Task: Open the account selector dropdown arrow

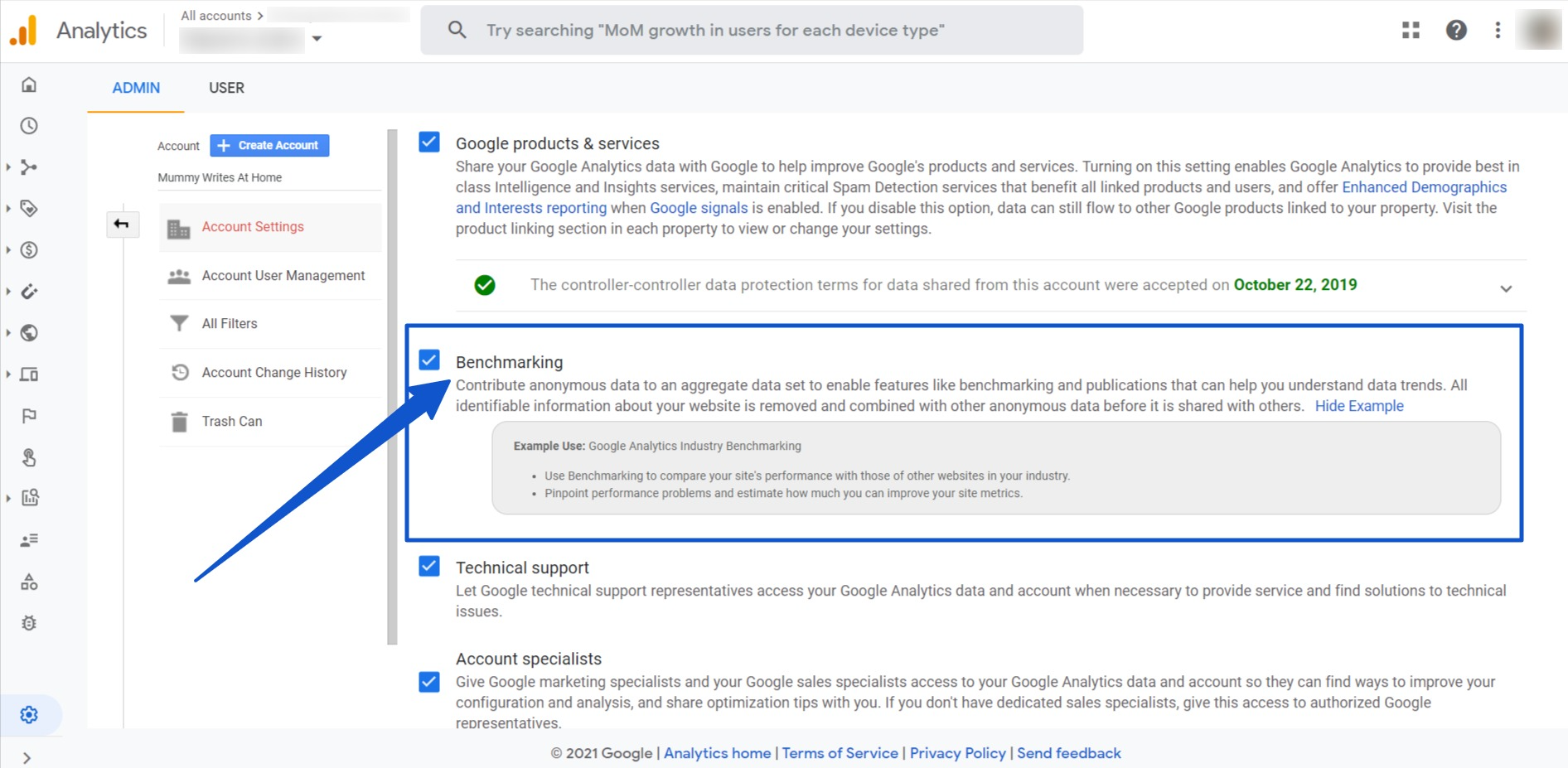Action: click(x=317, y=38)
